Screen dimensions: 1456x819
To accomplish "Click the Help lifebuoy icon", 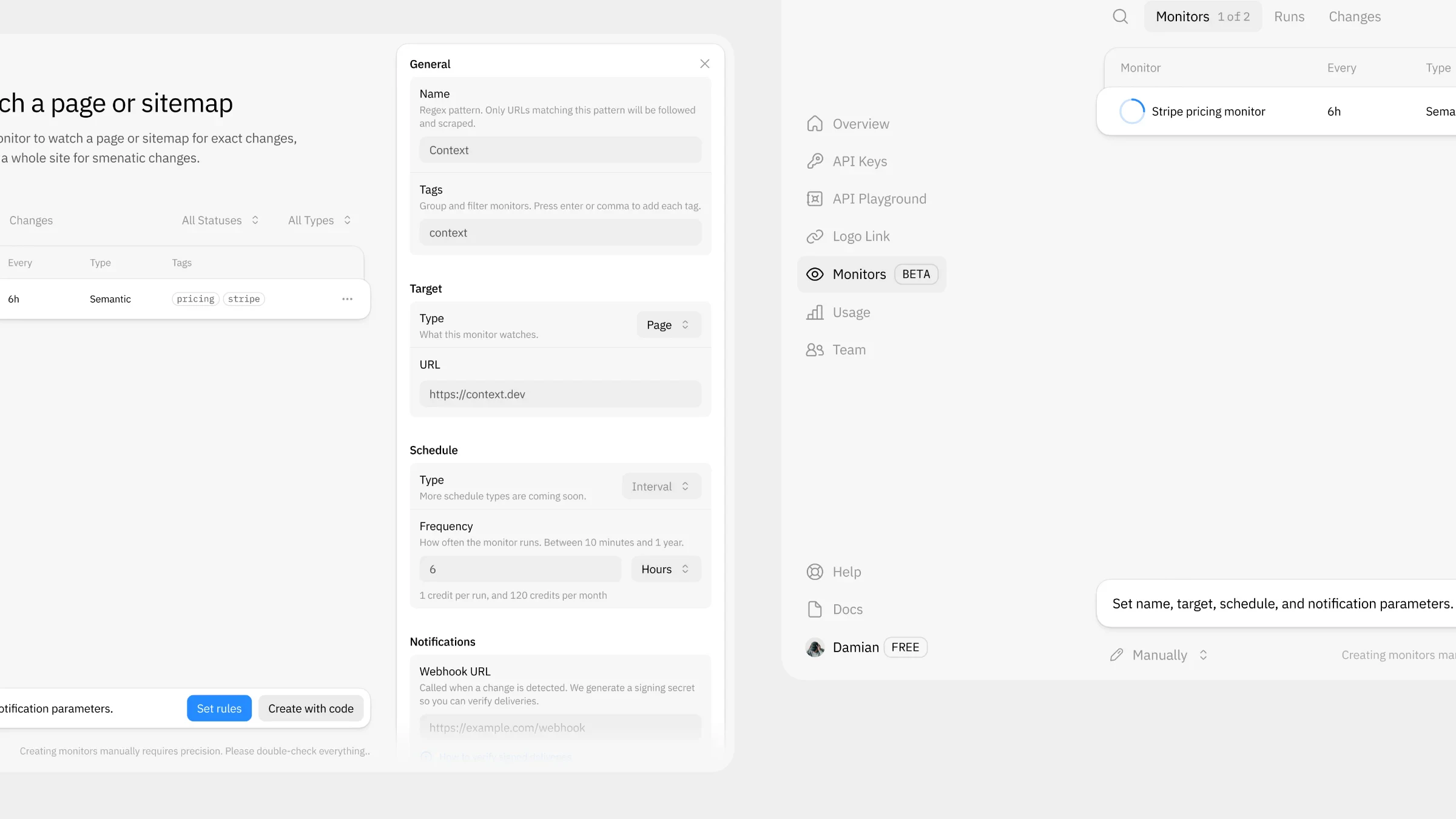I will [x=815, y=571].
